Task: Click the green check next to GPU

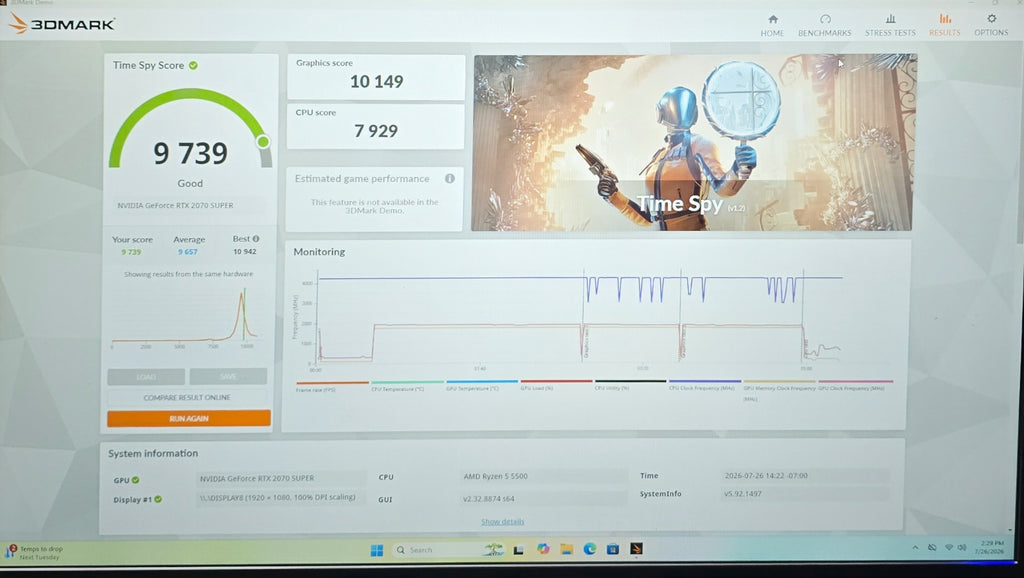Action: pos(136,479)
